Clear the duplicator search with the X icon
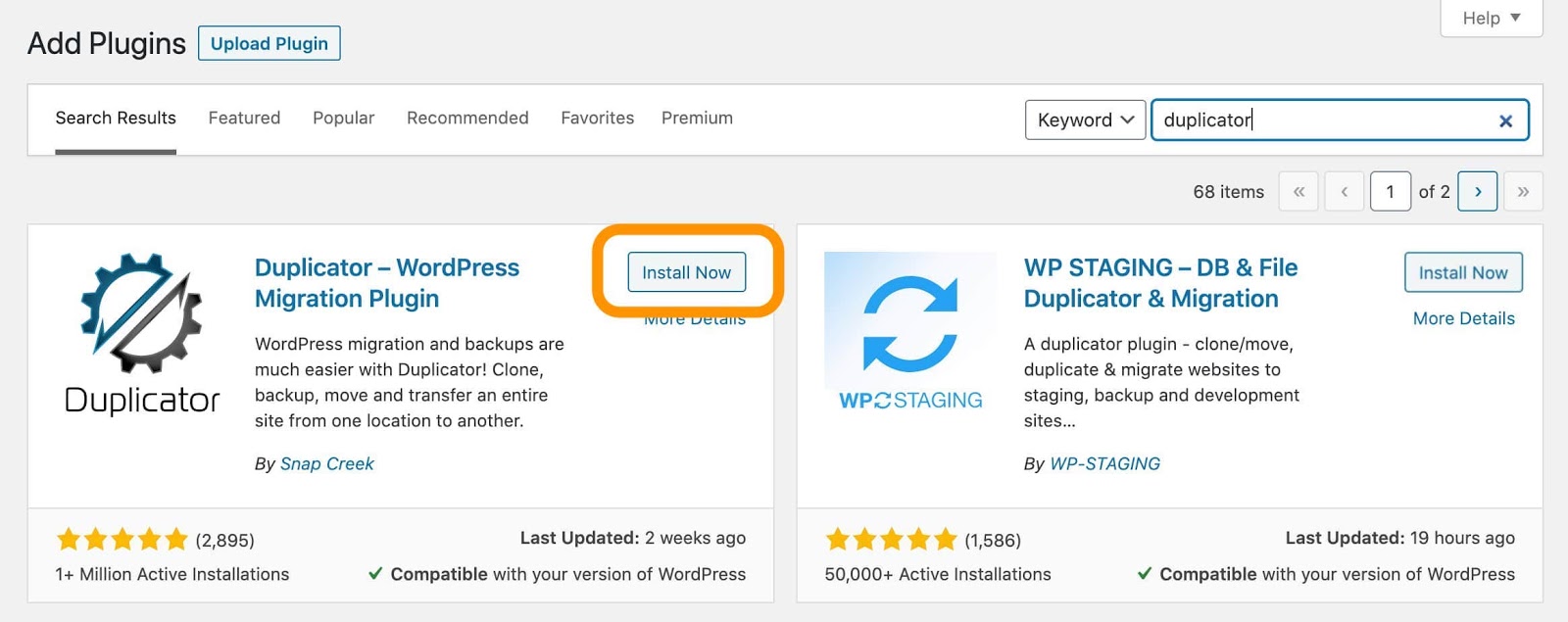This screenshot has width=1568, height=622. (1505, 120)
